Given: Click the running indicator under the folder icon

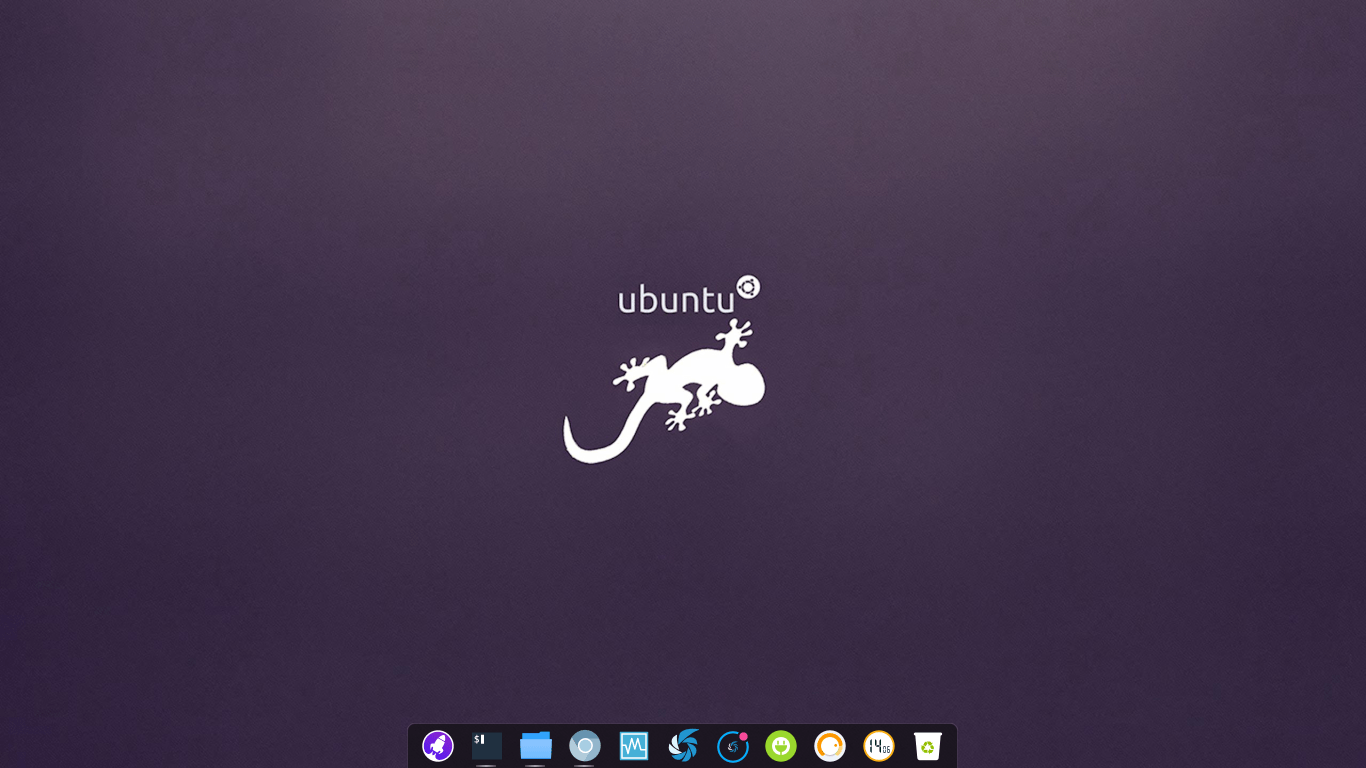Looking at the screenshot, I should tap(535, 764).
